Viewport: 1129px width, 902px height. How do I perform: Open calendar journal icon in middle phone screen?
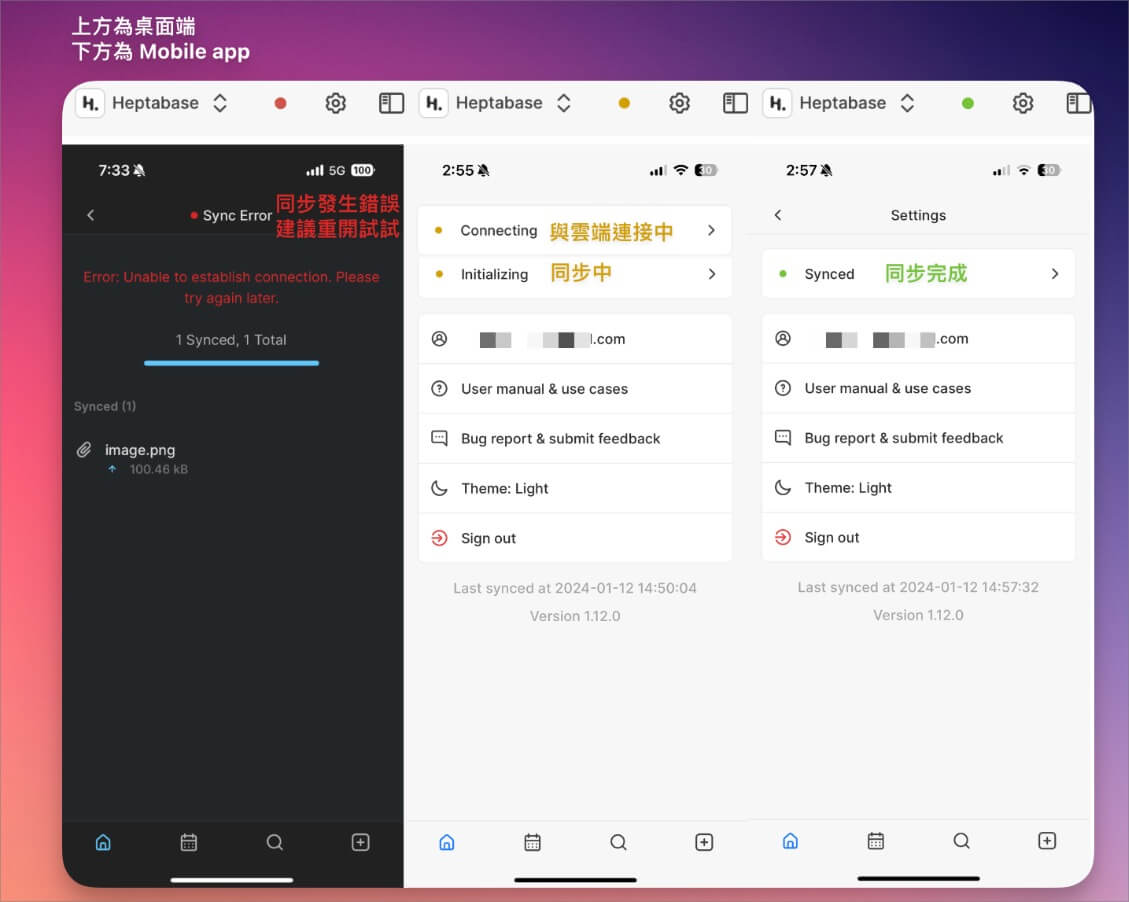click(x=532, y=843)
